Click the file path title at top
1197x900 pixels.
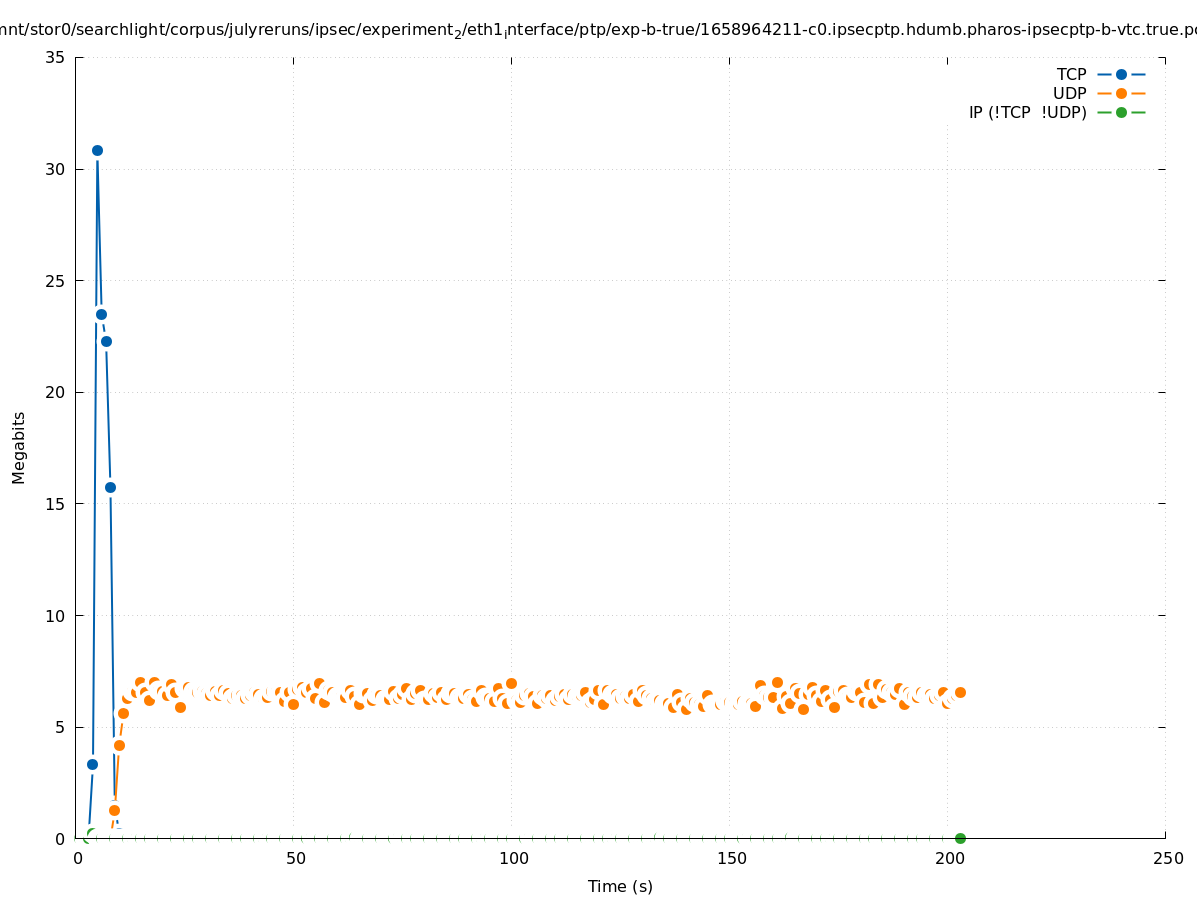pyautogui.click(x=598, y=31)
